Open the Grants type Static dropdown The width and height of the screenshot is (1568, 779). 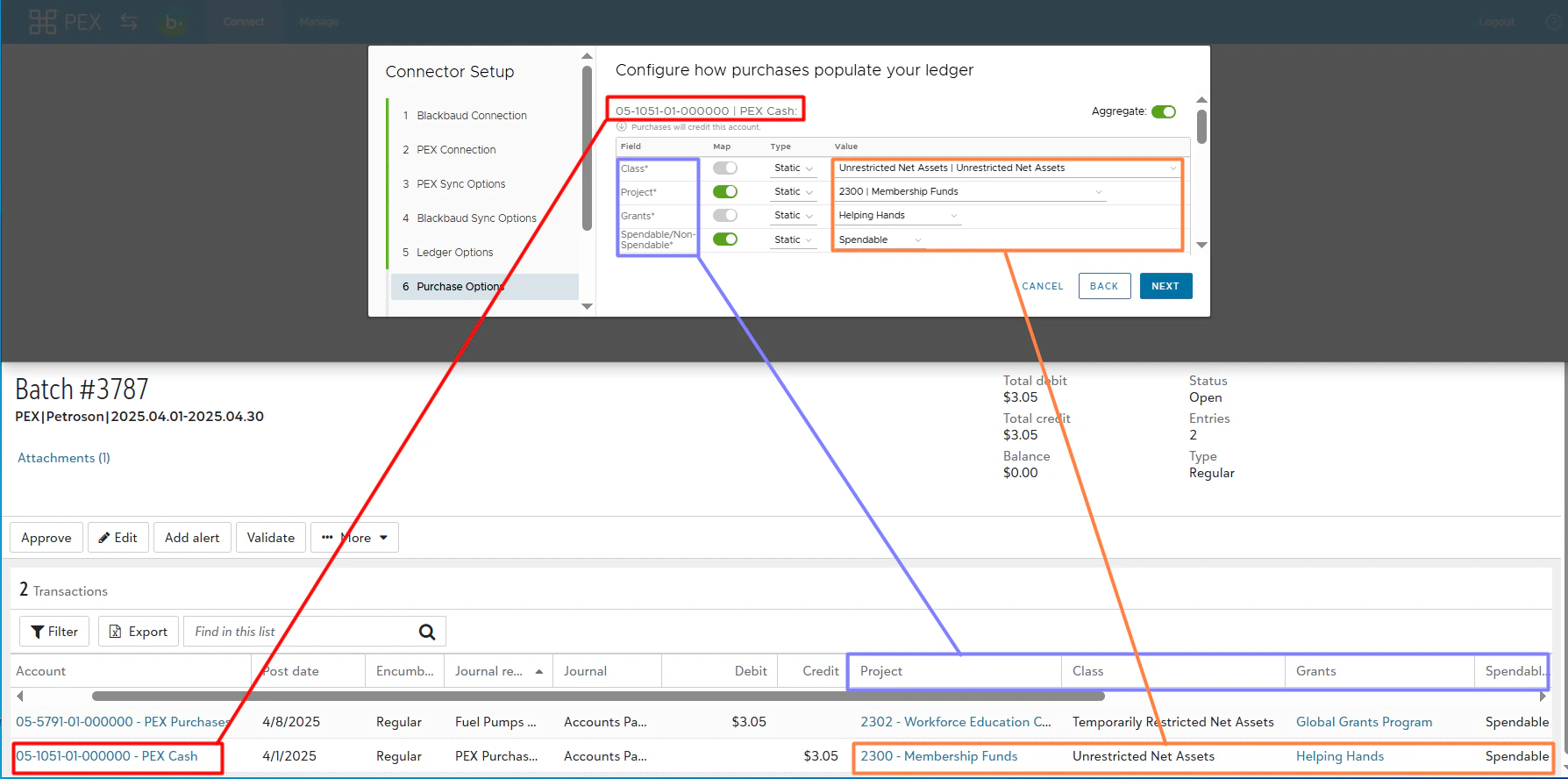click(794, 215)
